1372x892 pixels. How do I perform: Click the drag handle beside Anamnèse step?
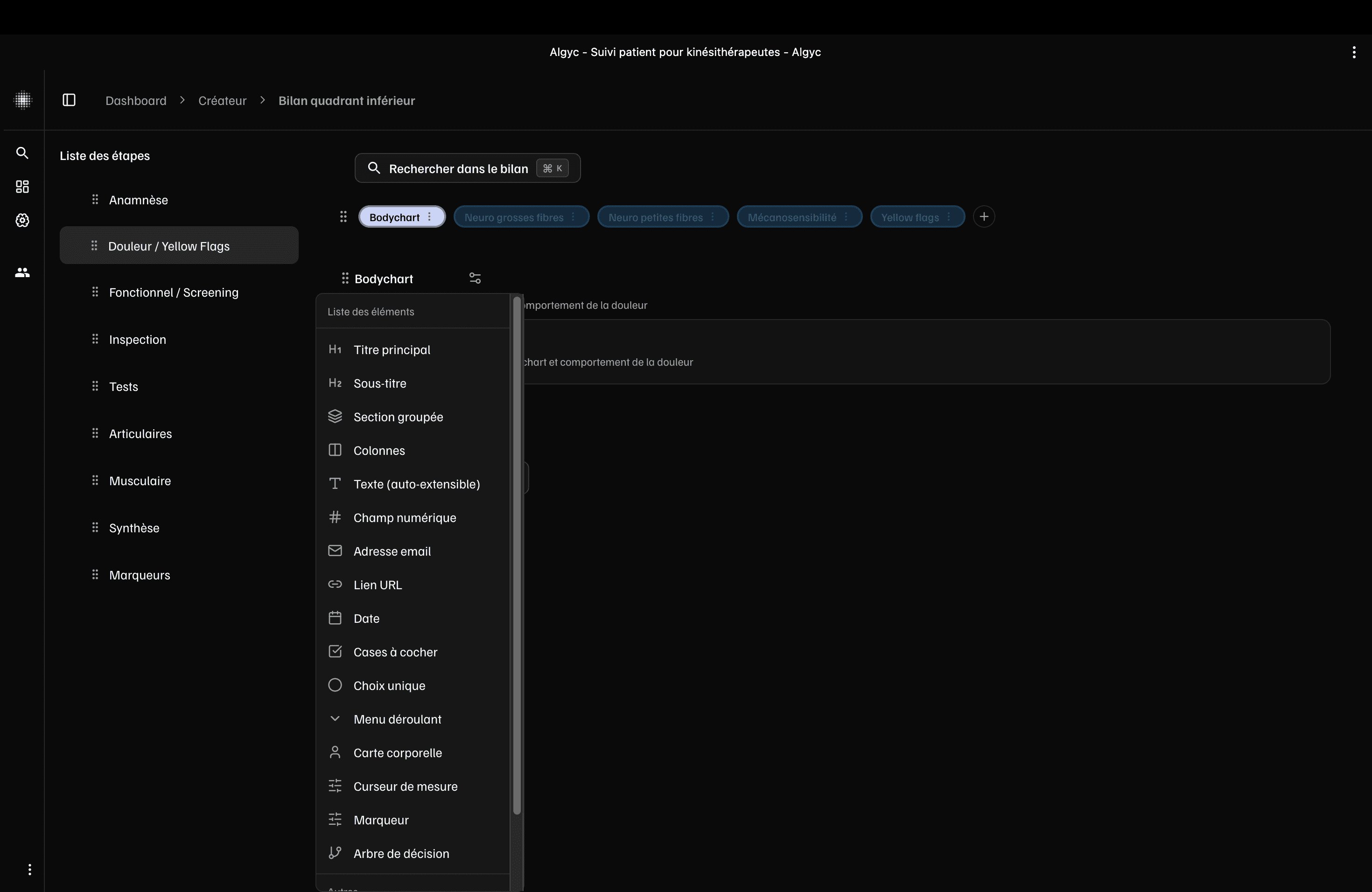click(95, 199)
